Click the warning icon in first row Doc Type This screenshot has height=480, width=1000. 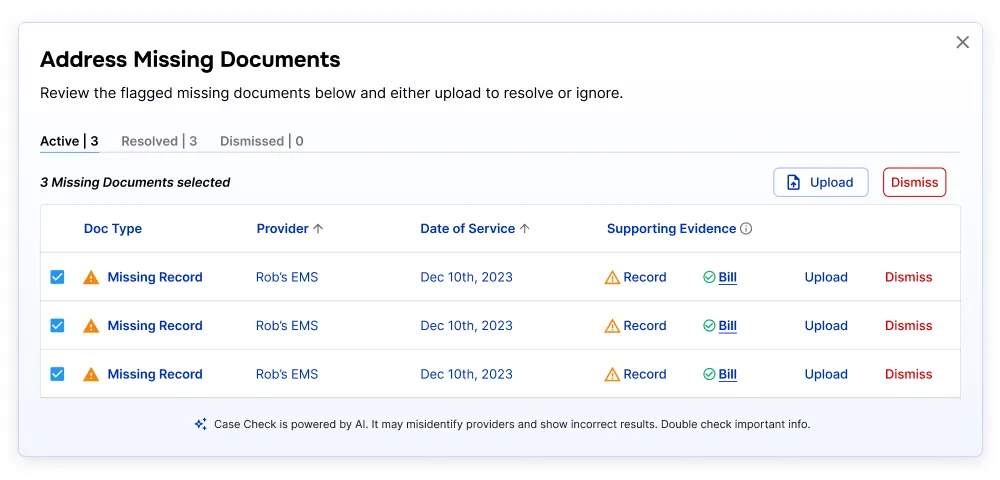91,278
